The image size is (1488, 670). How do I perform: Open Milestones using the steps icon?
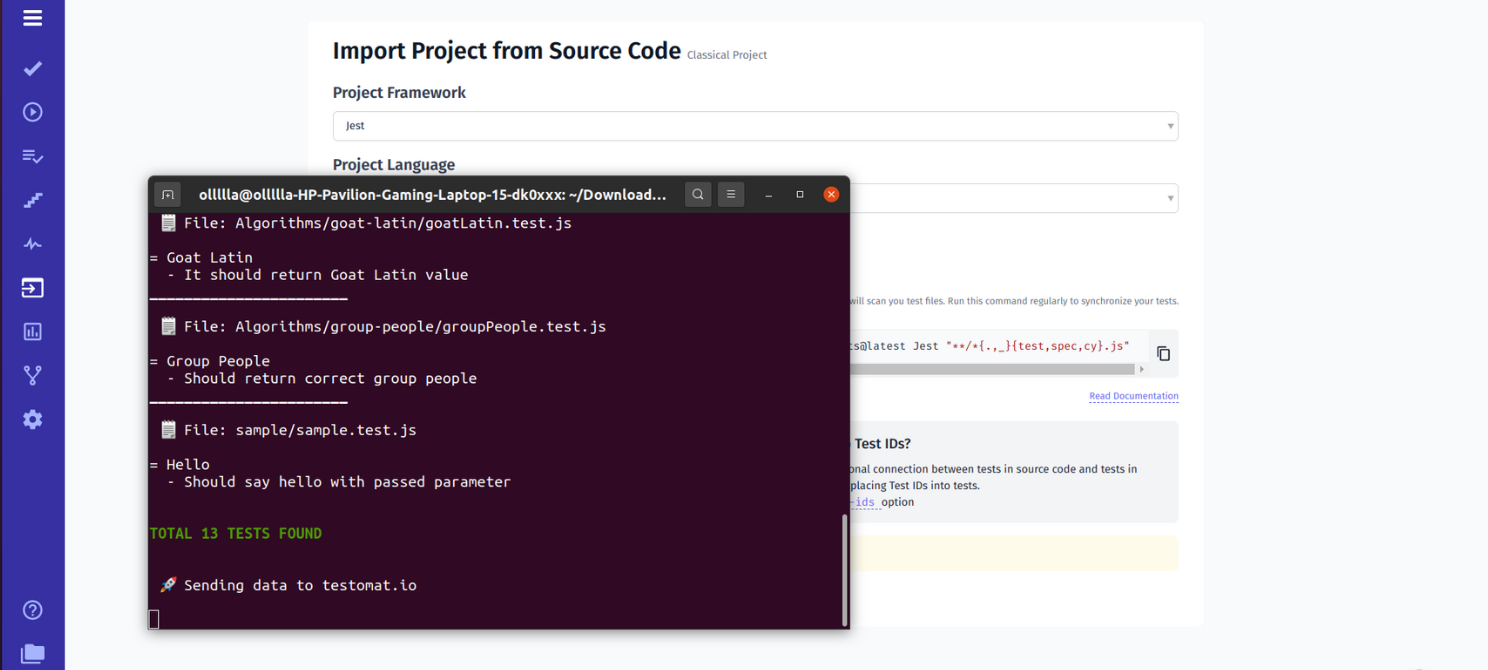point(31,200)
